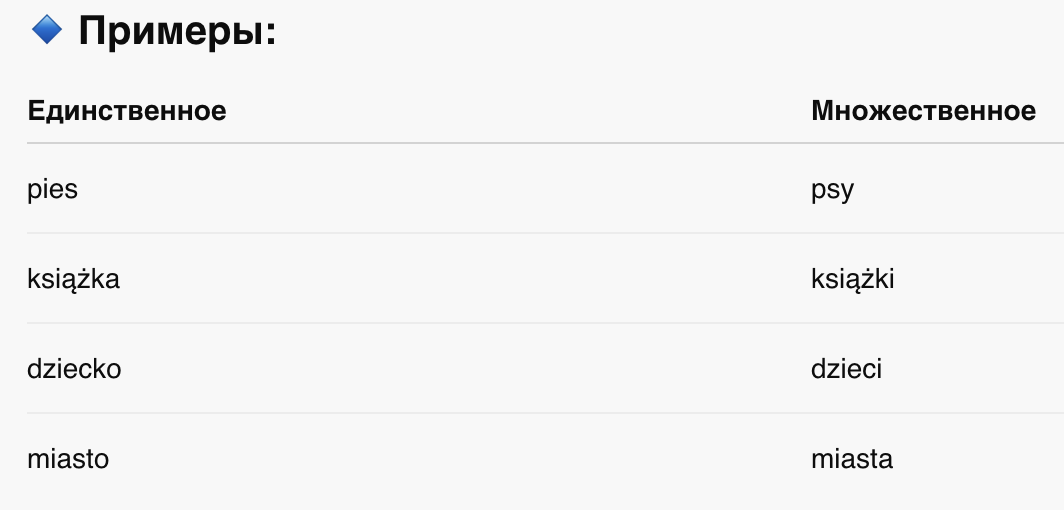Click the plural form psy

(x=833, y=190)
